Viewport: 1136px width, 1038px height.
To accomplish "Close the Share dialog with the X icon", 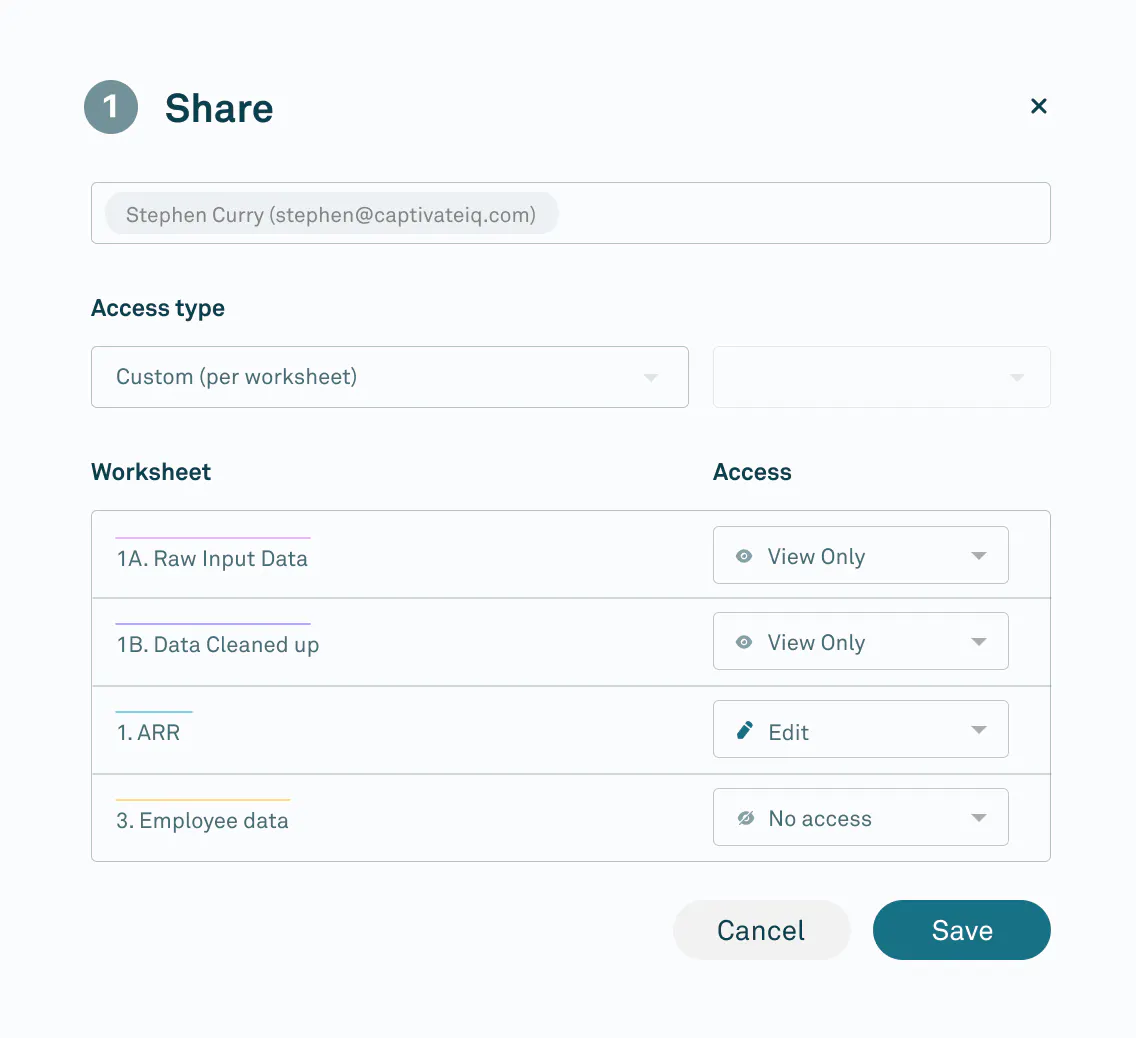I will point(1038,106).
